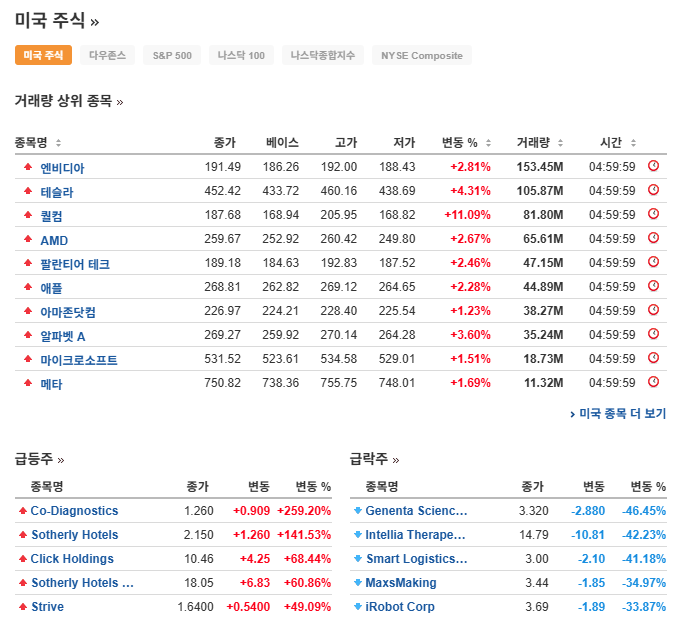Open the Genenta Science loser link

point(416,511)
